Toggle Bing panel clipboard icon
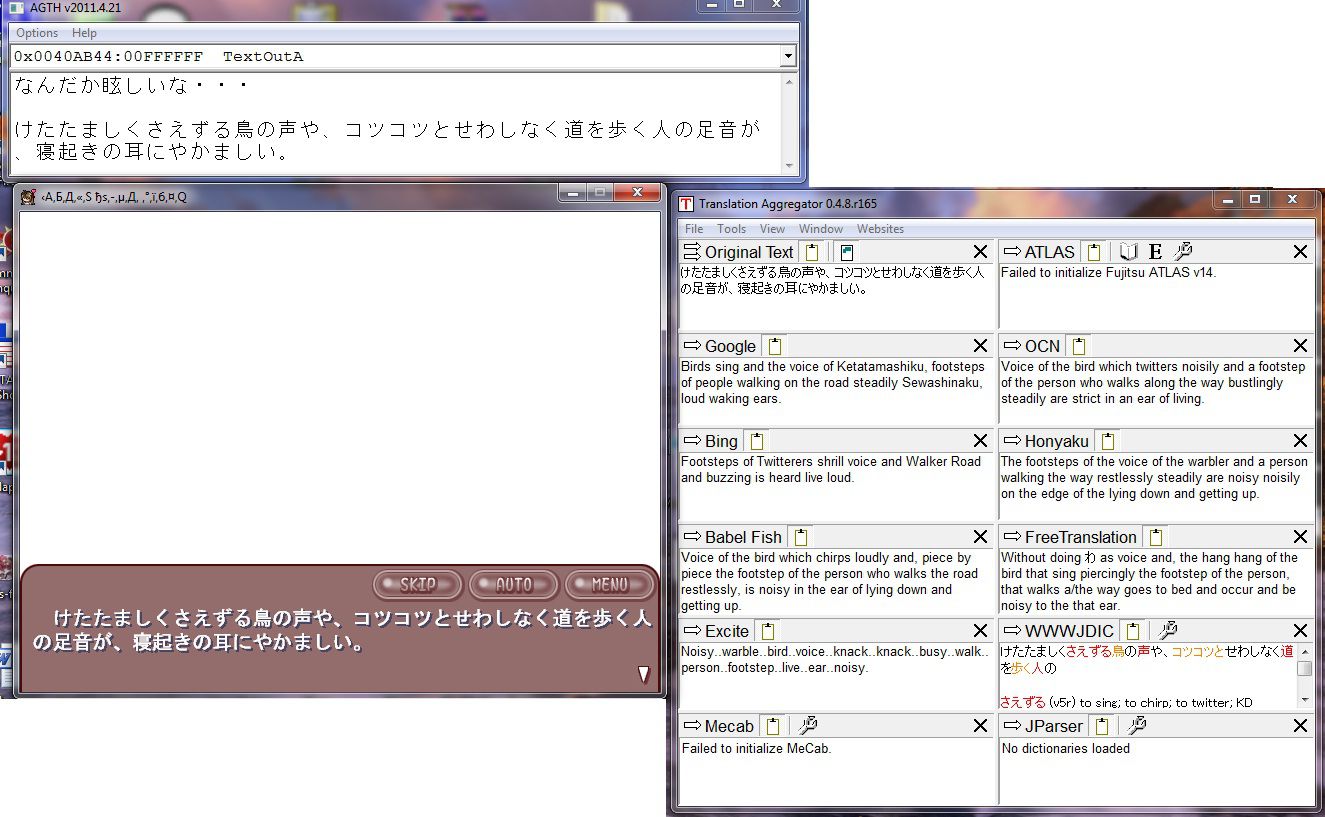The width and height of the screenshot is (1325, 817). [x=757, y=441]
